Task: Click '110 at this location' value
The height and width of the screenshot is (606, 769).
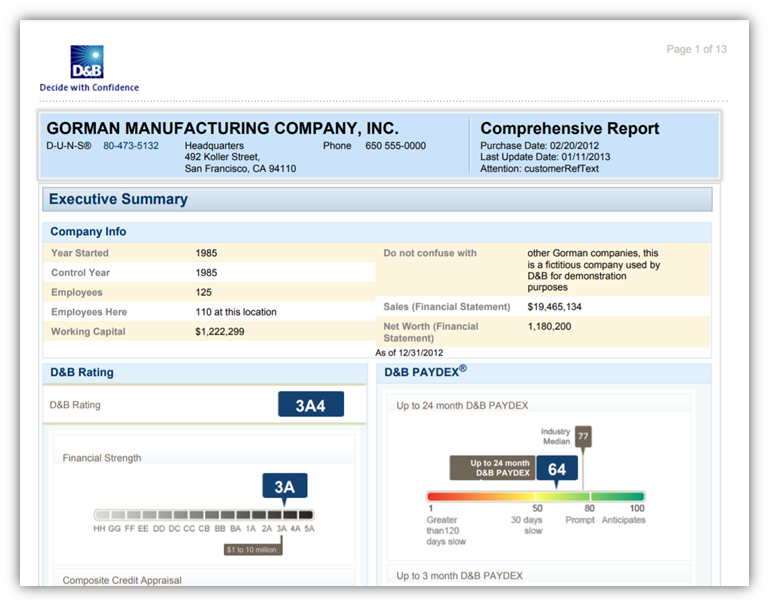Action: click(x=236, y=312)
